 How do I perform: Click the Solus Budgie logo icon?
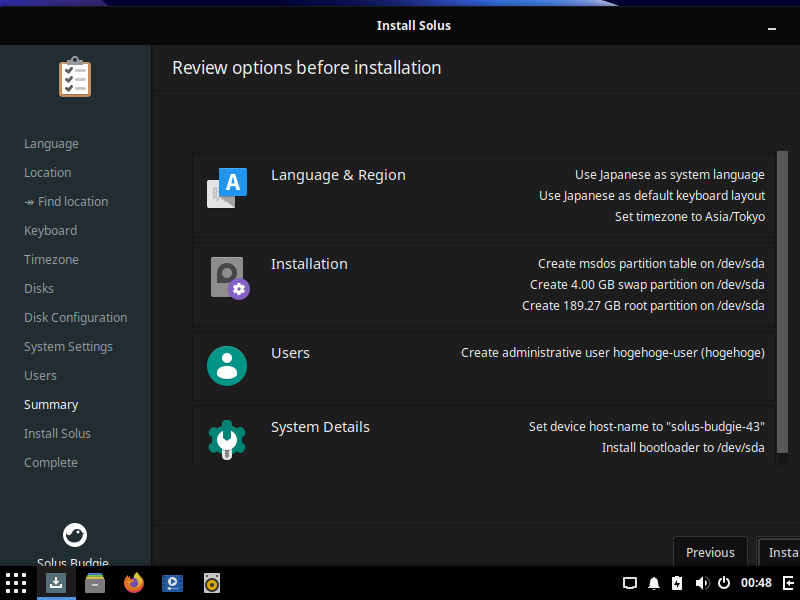pos(75,535)
